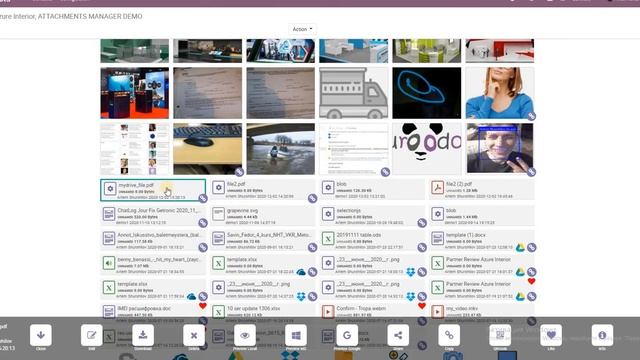Screen dimensions: 640x360
Task: Select the blue neon phone icon thumbnail
Action: click(427, 93)
